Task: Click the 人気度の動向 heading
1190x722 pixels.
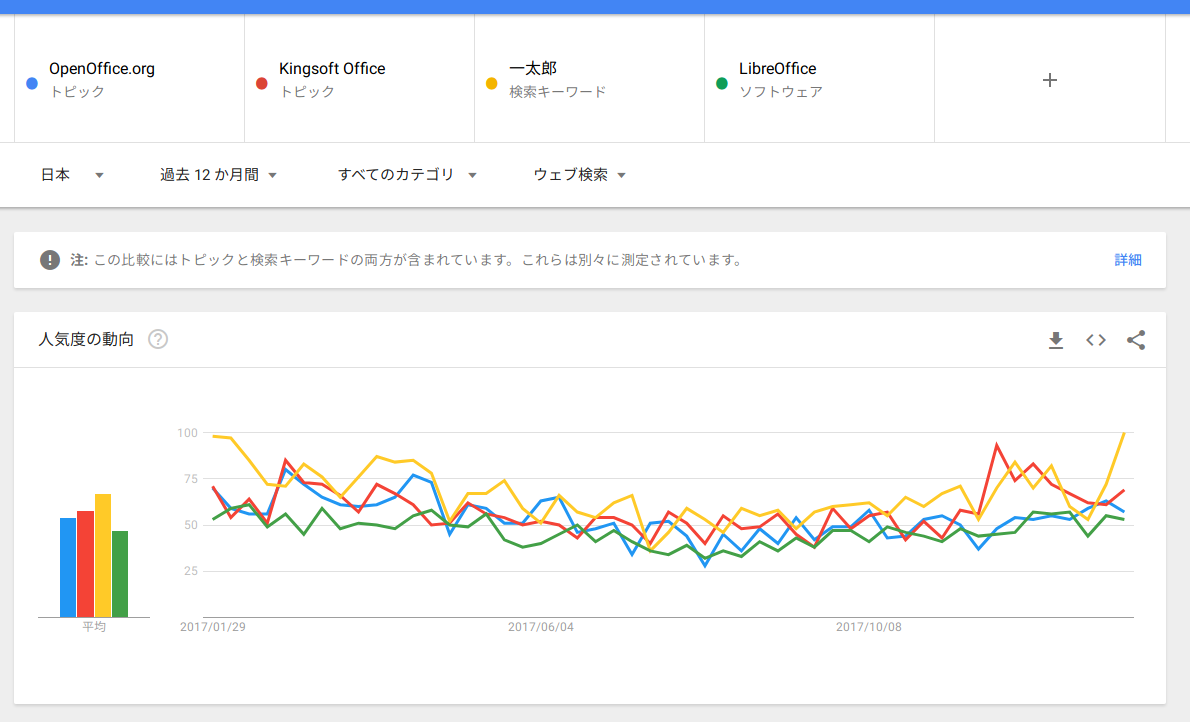Action: click(x=87, y=339)
